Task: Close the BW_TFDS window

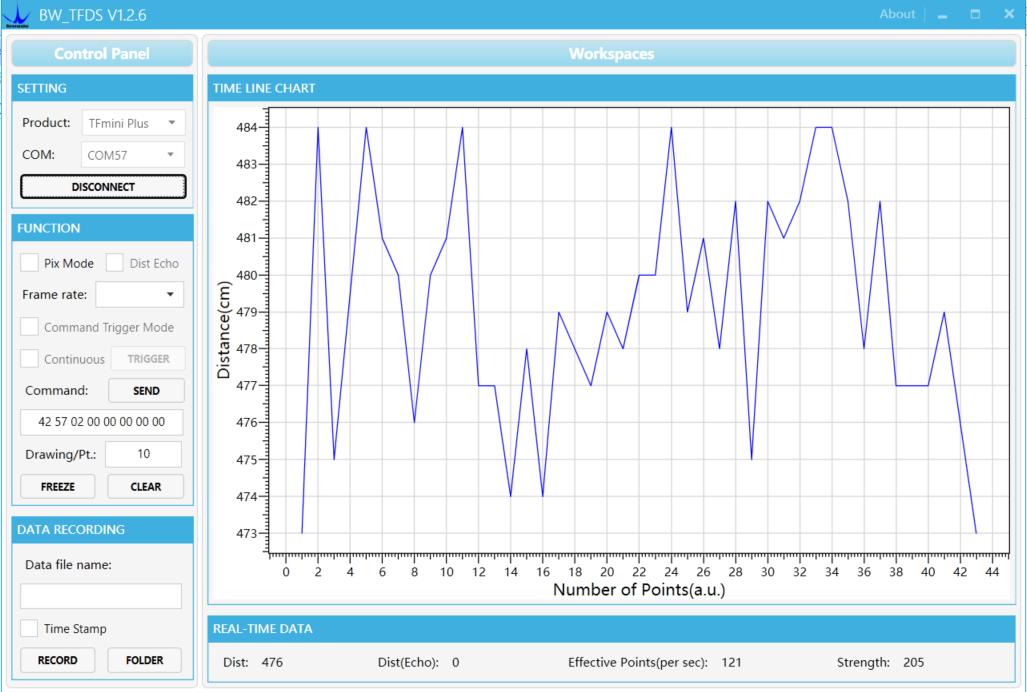Action: pyautogui.click(x=1009, y=14)
